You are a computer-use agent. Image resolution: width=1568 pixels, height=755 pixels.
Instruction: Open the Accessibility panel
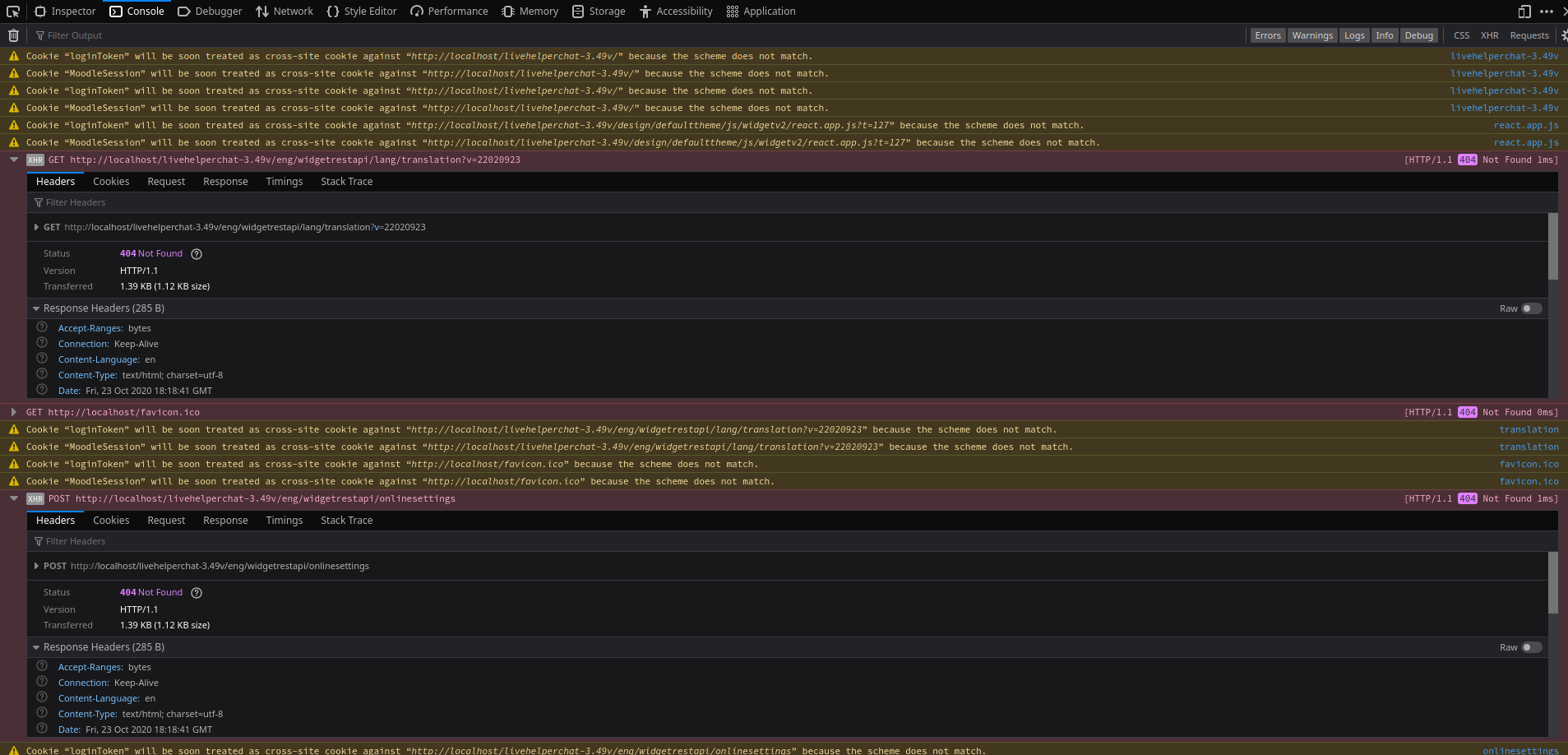tap(676, 11)
